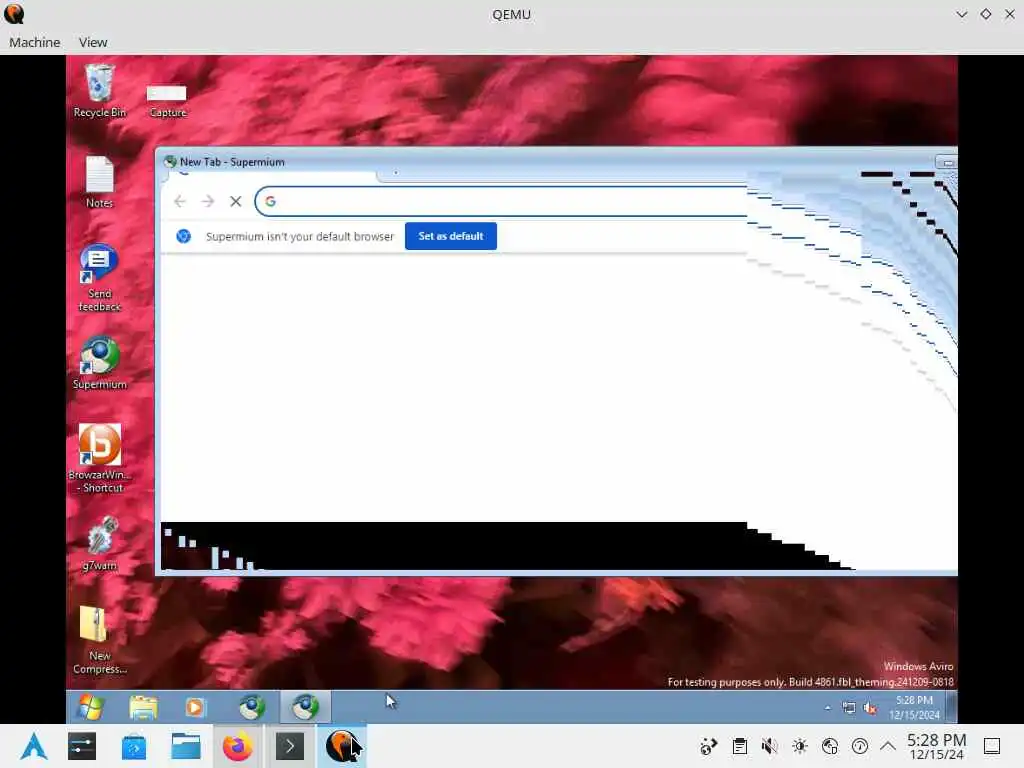Viewport: 1024px width, 768px height.
Task: Click the Supermium window title icon
Action: pyautogui.click(x=170, y=161)
